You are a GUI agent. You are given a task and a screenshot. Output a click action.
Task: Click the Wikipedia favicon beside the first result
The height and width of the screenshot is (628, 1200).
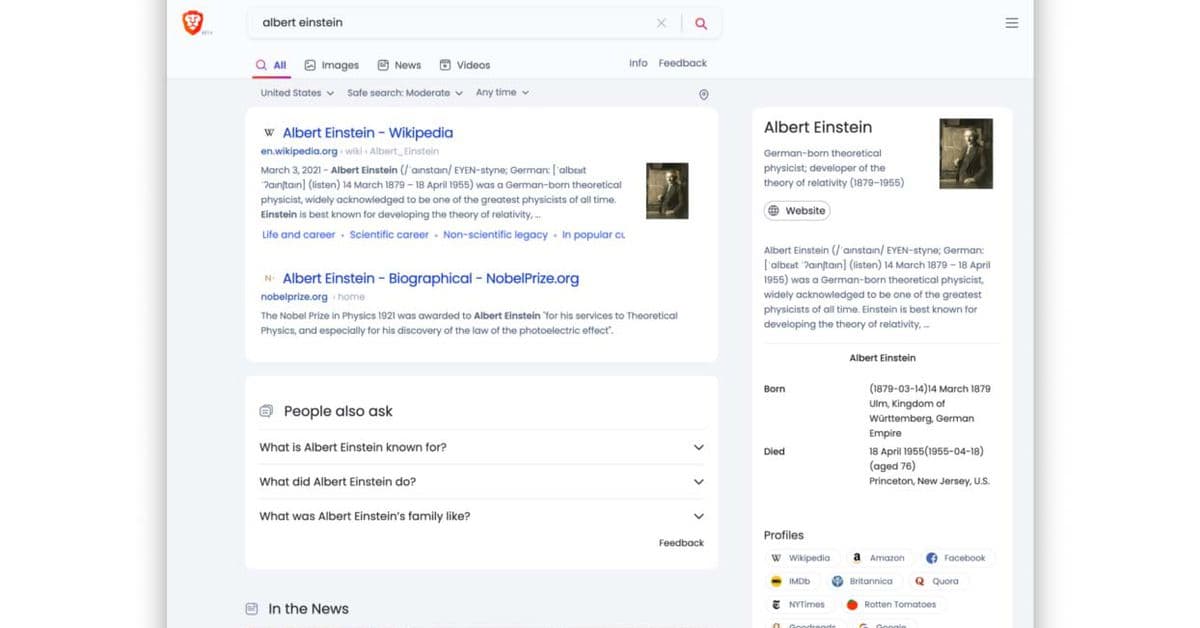pos(269,133)
